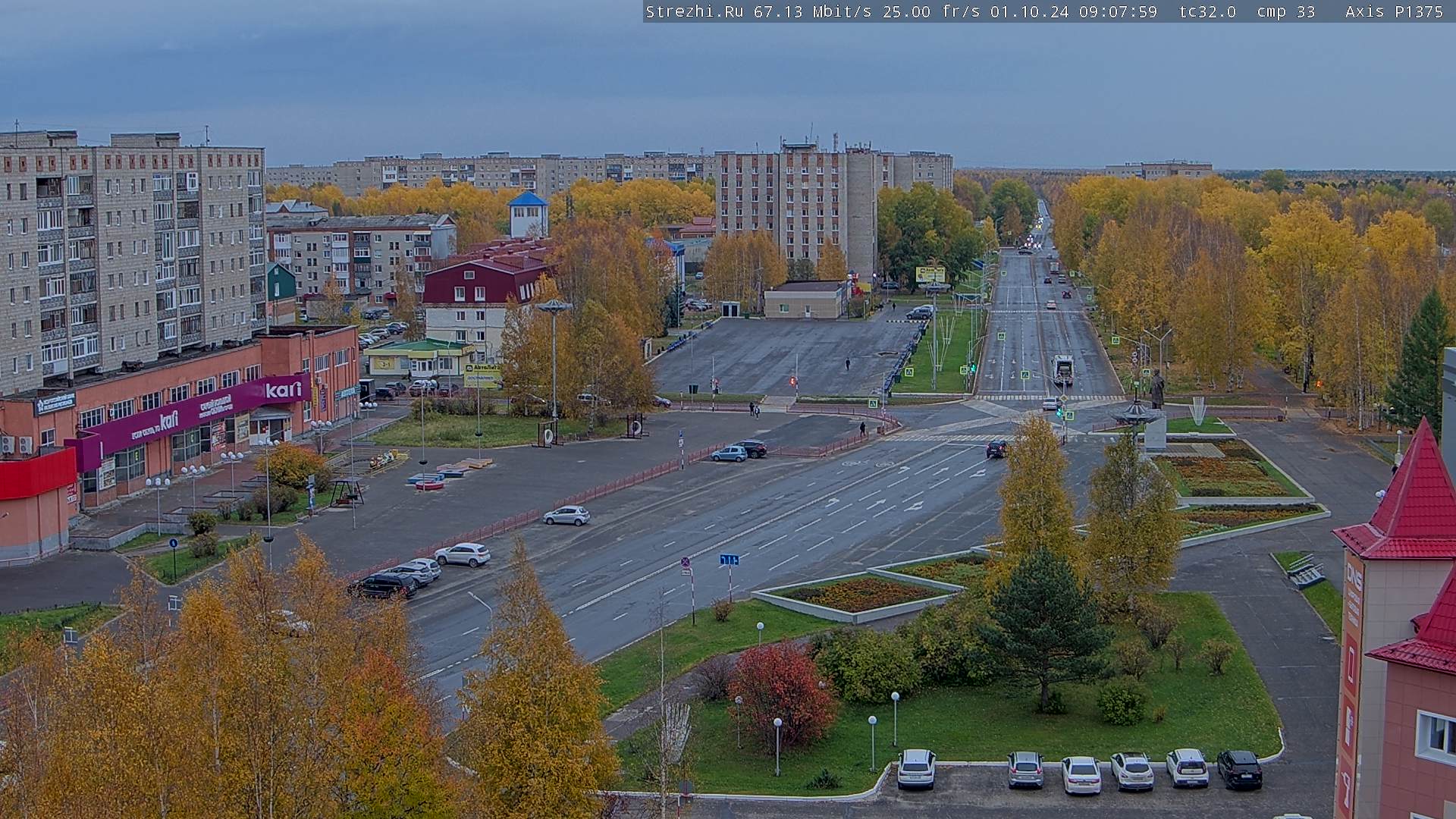
Task: Select the tc32.0 overlay value
Action: (1207, 11)
